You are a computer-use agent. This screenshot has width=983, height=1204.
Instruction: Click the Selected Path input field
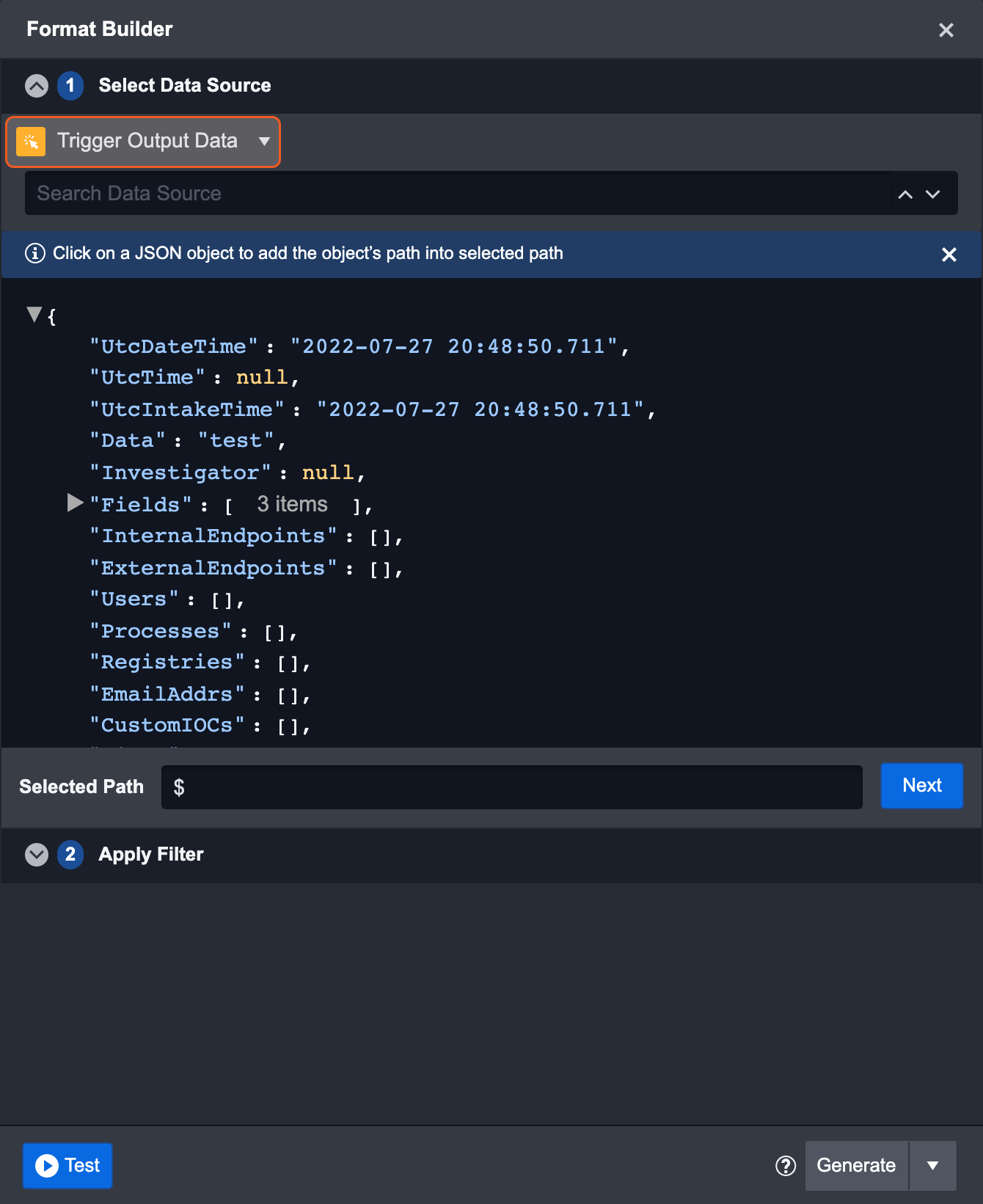[x=511, y=787]
